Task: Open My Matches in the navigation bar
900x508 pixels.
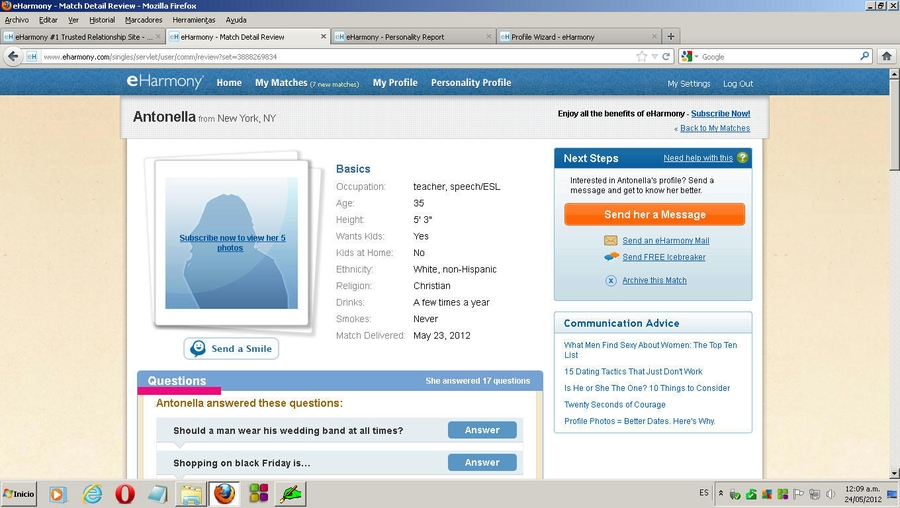Action: (307, 83)
